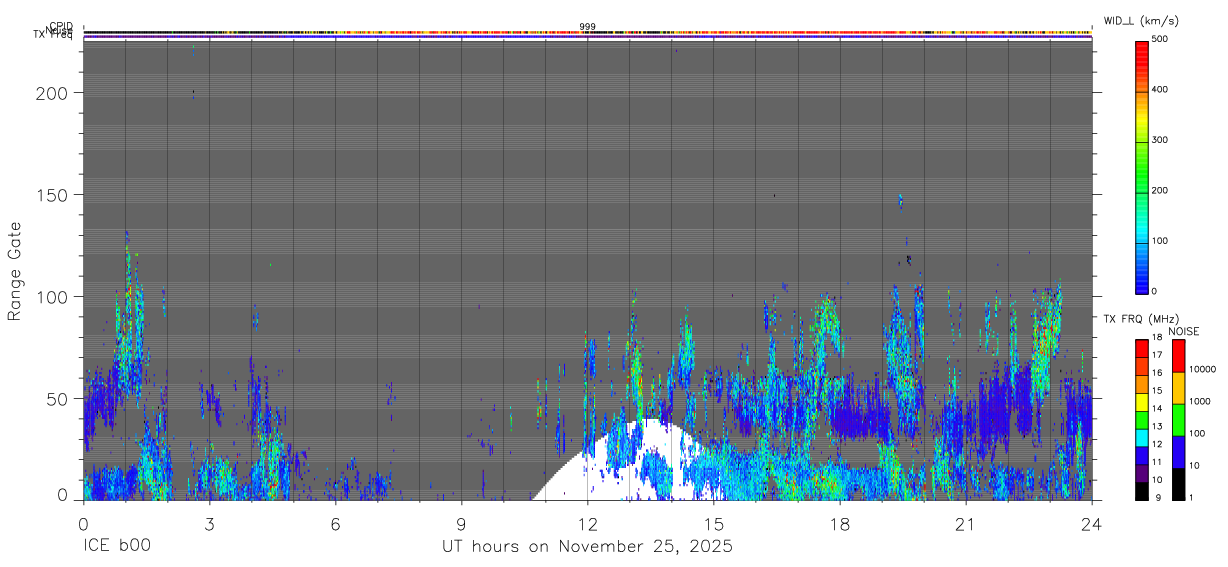The image size is (1228, 567).
Task: Click the 10000 label on the NOISE legend
Action: 1204,369
